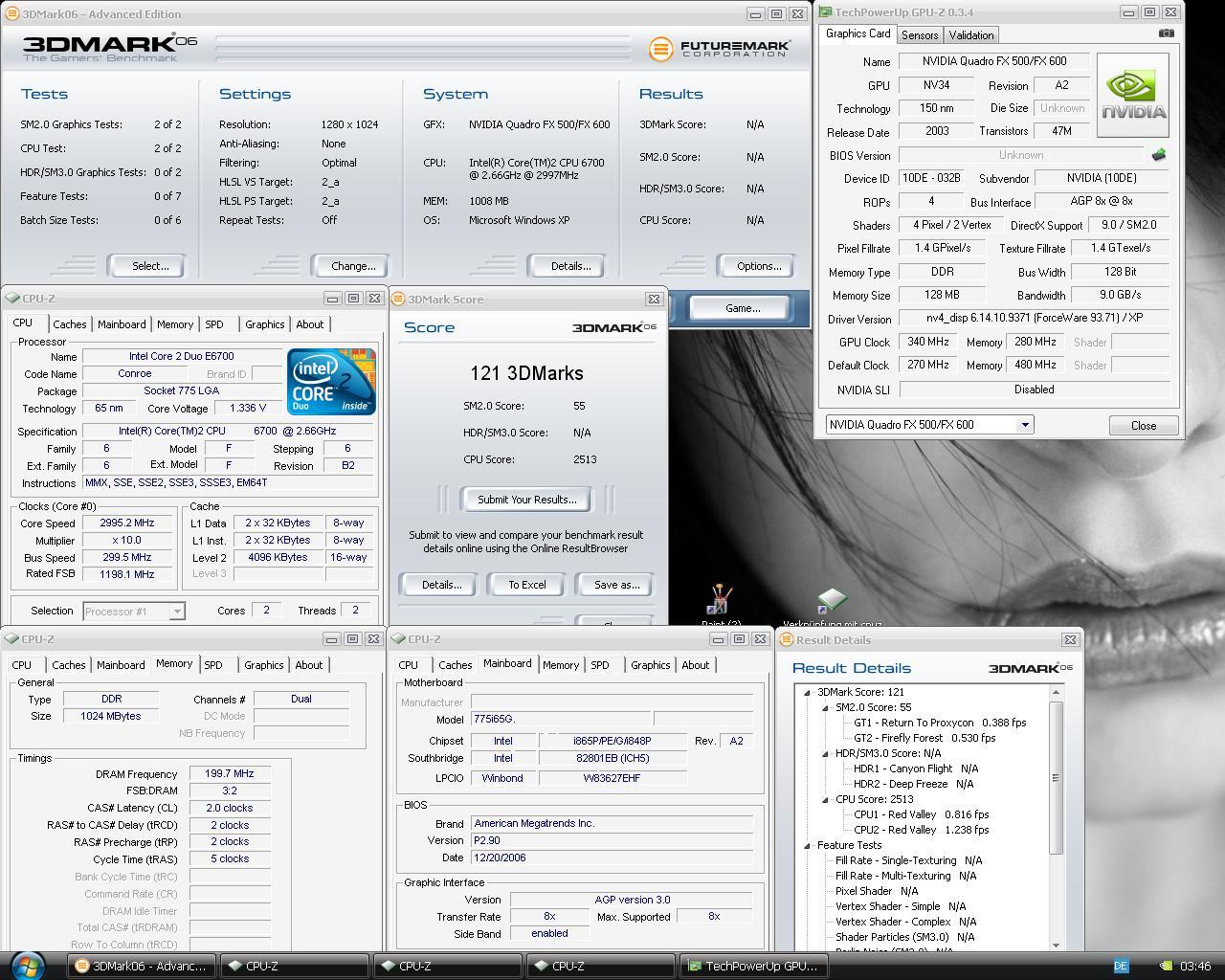This screenshot has width=1225, height=980.
Task: Click Details... in the 3DMark Score window
Action: (x=438, y=585)
